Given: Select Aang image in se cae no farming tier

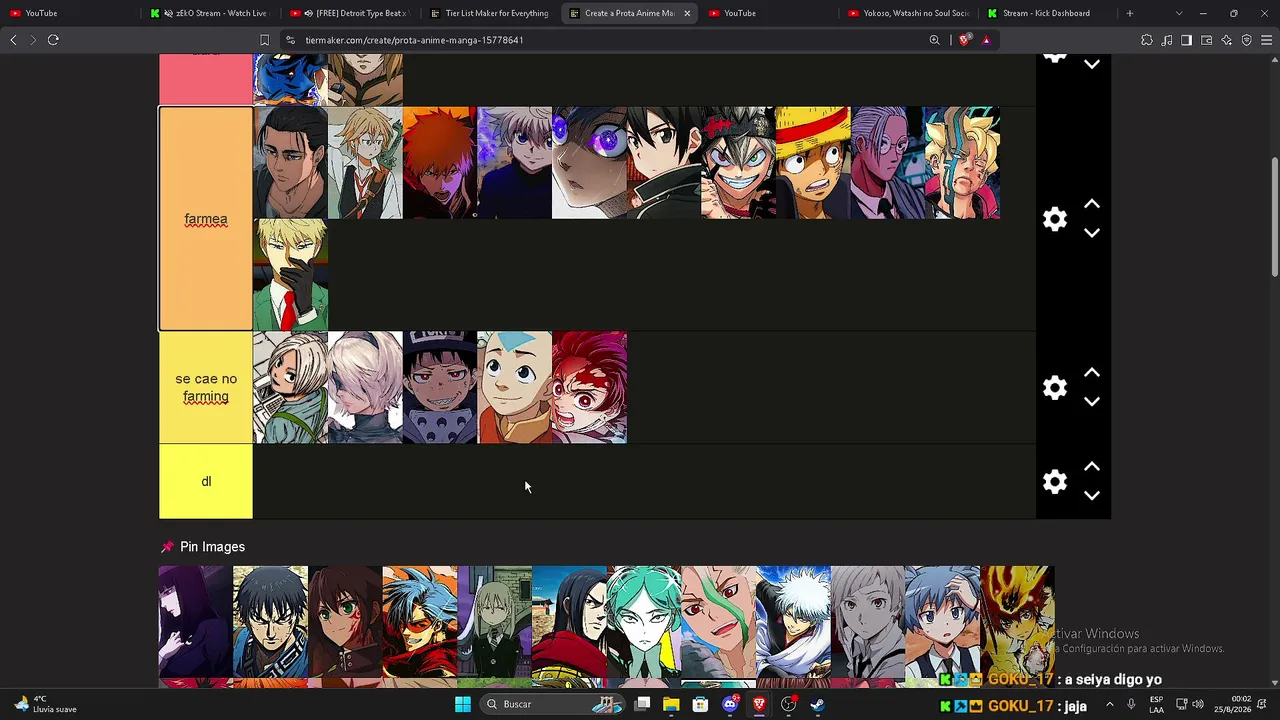Looking at the screenshot, I should pyautogui.click(x=515, y=387).
